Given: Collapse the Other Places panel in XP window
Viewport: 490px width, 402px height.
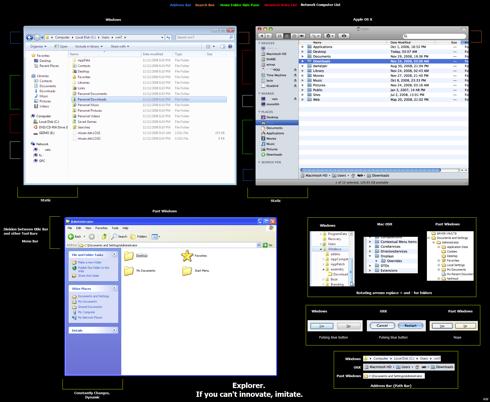Looking at the screenshot, I should coord(114,288).
